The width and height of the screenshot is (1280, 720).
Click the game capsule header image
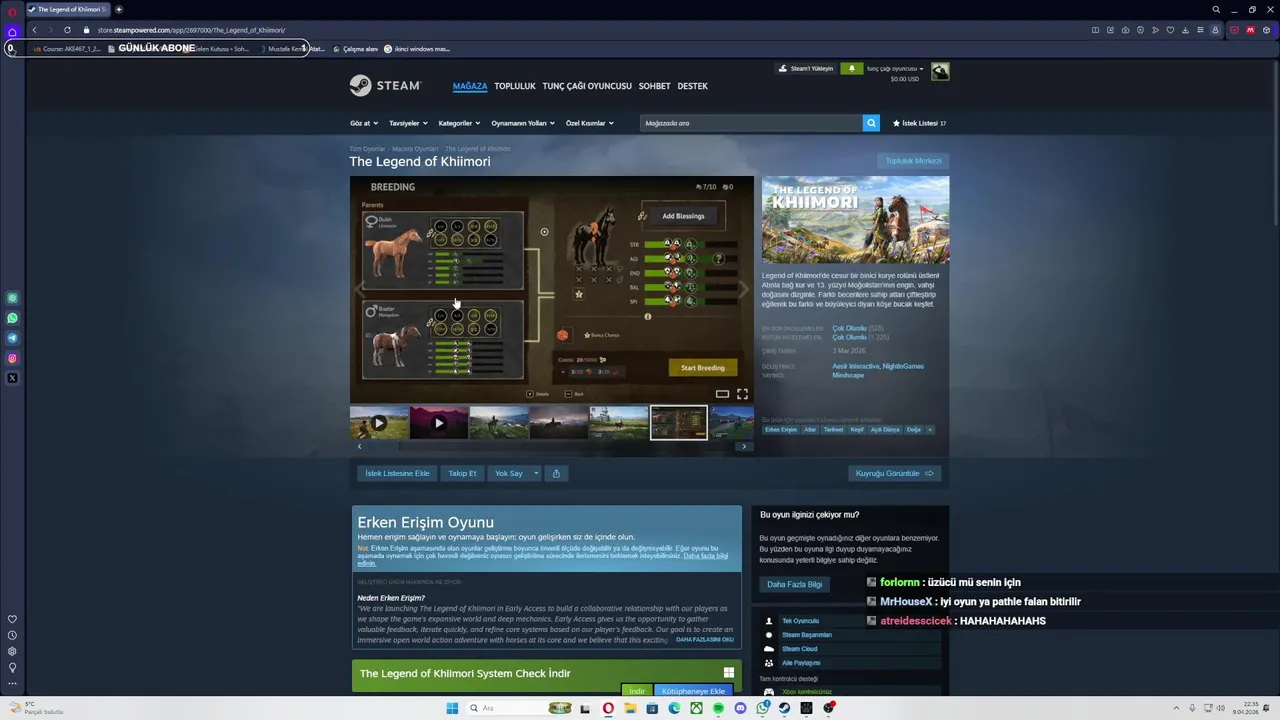click(856, 220)
